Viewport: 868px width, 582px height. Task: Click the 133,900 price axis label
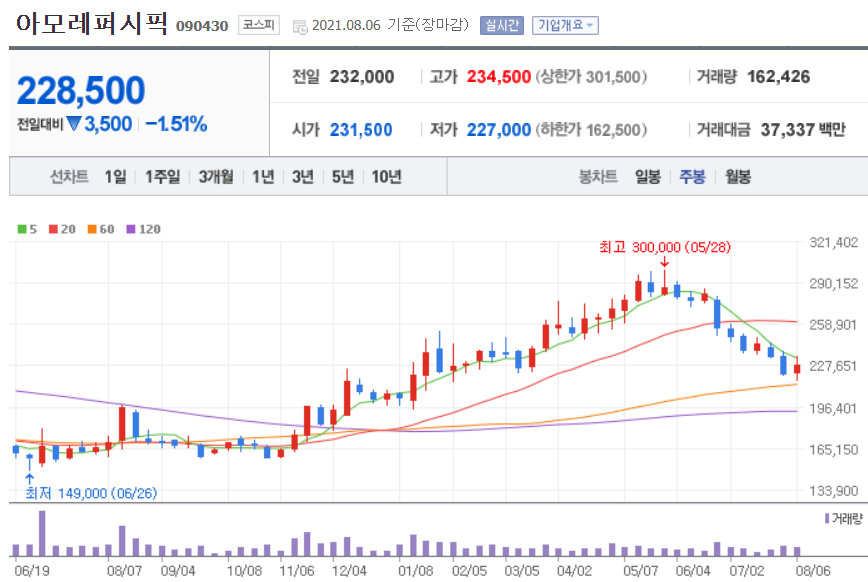[834, 491]
